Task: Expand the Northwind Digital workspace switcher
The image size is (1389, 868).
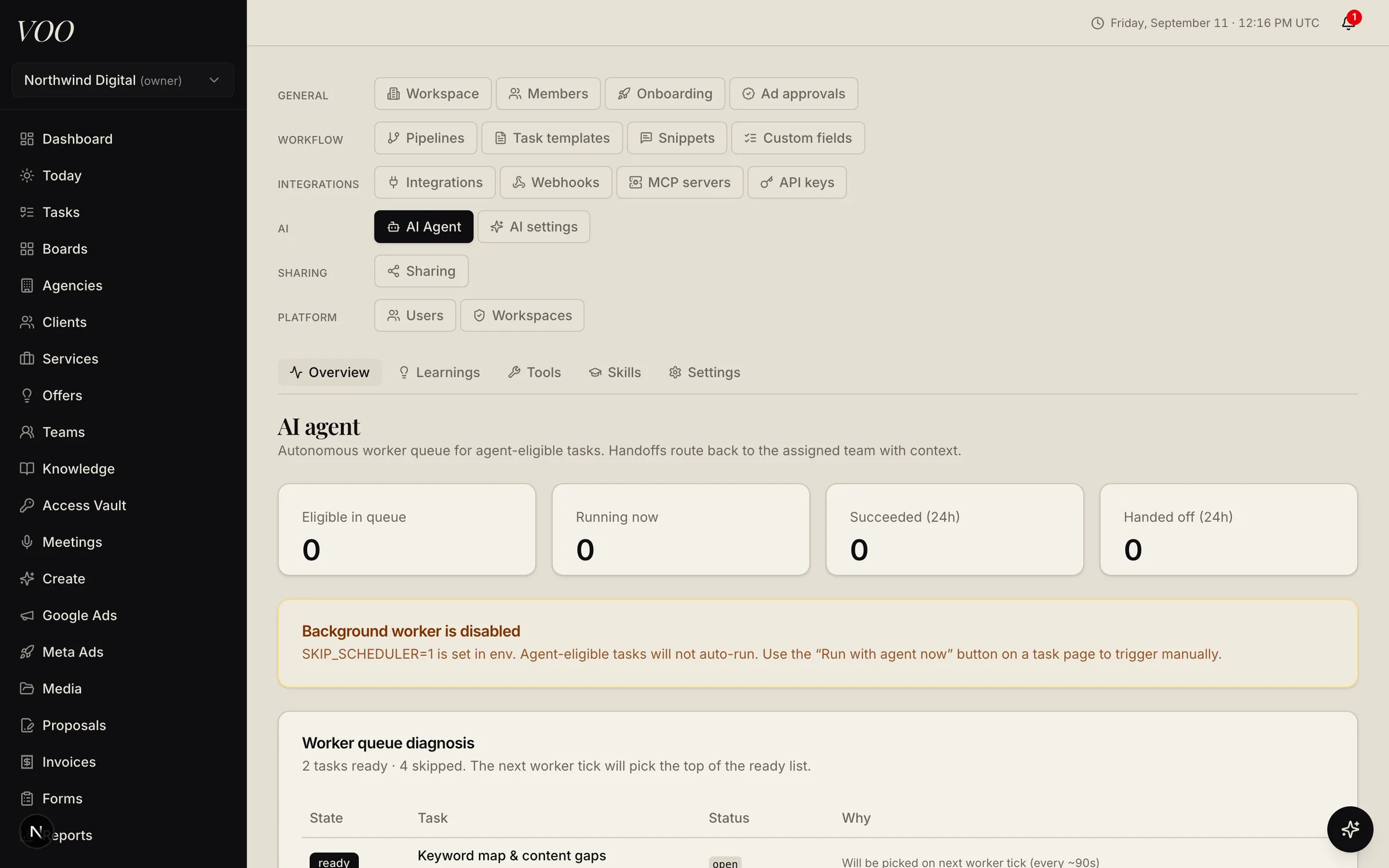Action: coord(123,80)
